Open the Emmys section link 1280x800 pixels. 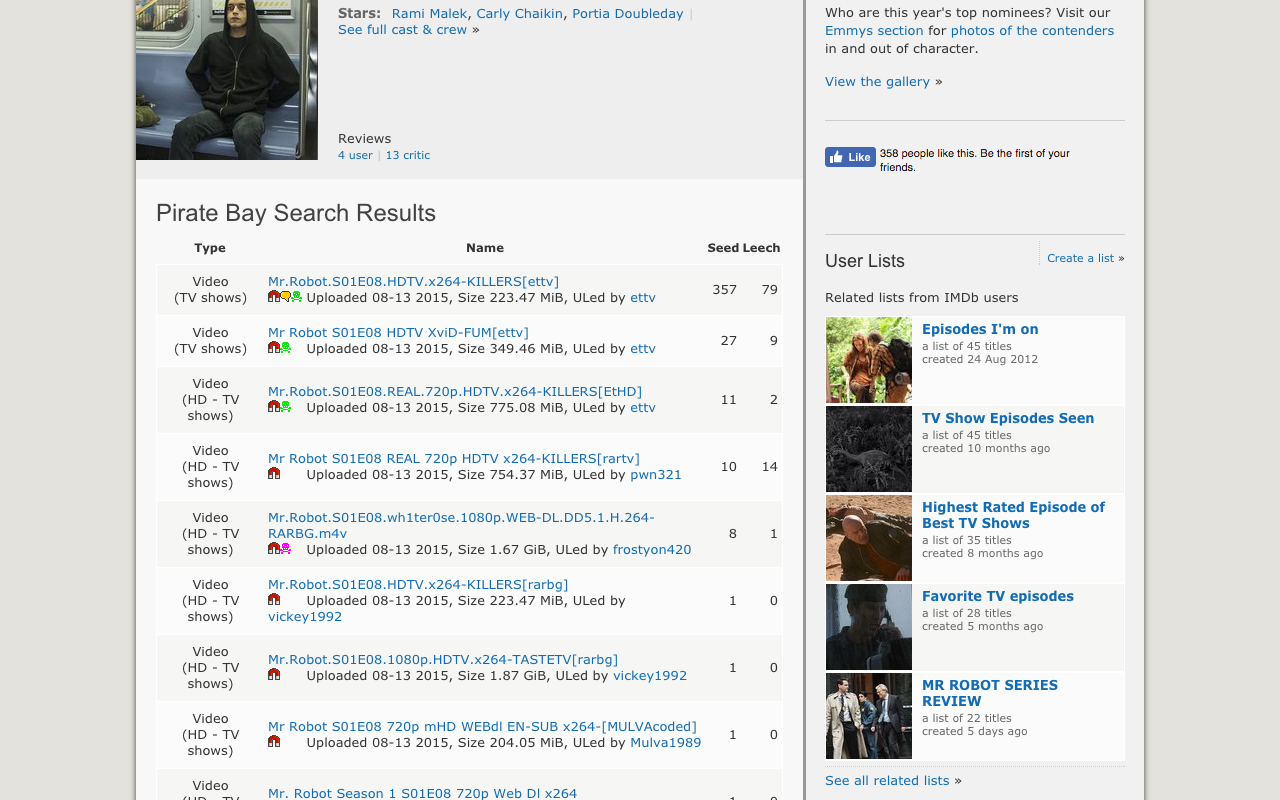[874, 30]
